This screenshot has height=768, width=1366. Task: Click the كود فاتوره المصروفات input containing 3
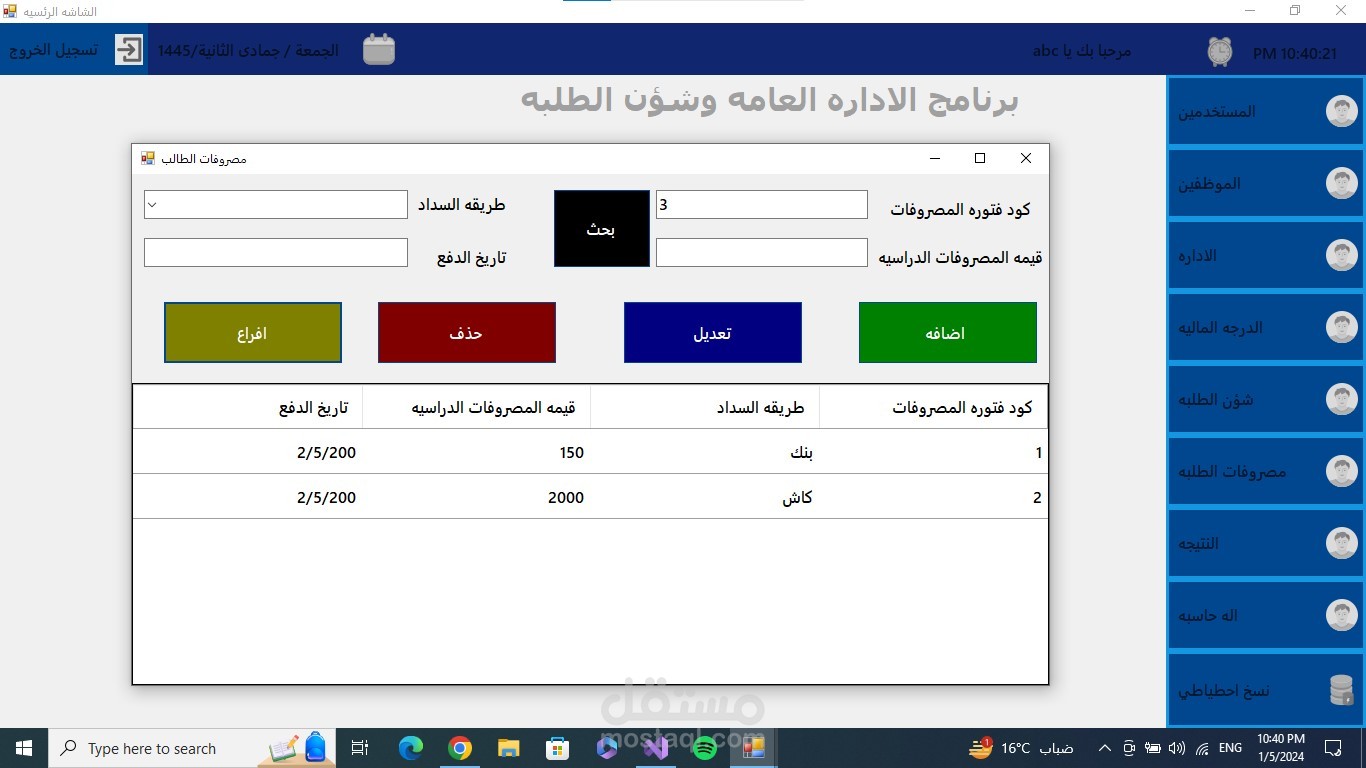[x=762, y=205]
